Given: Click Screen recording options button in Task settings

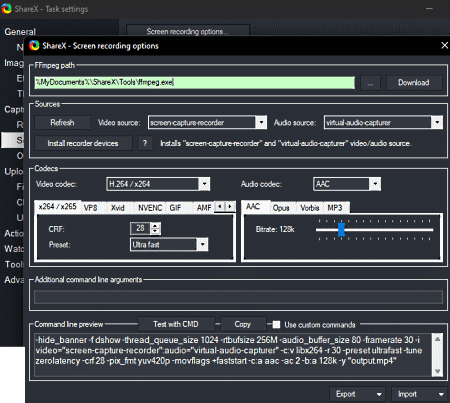Looking at the screenshot, I should point(188,31).
